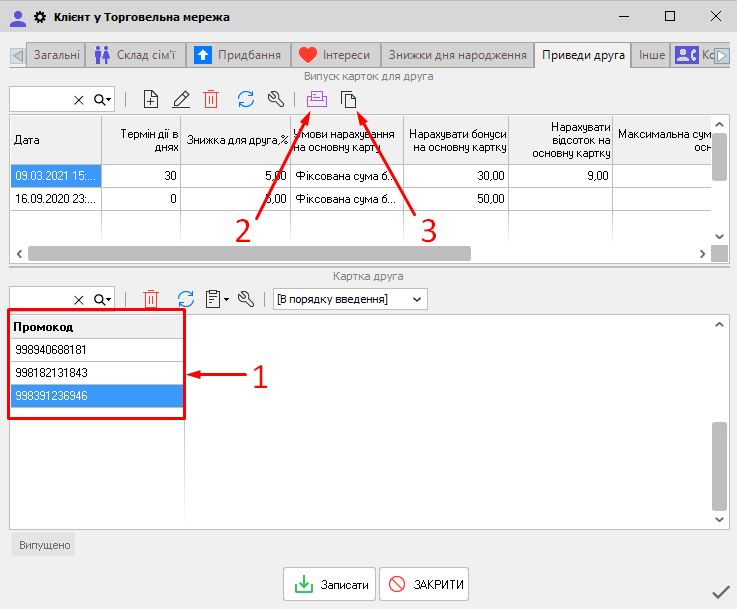Click the add new record icon in upper toolbar
This screenshot has height=609, width=737.
tap(151, 99)
